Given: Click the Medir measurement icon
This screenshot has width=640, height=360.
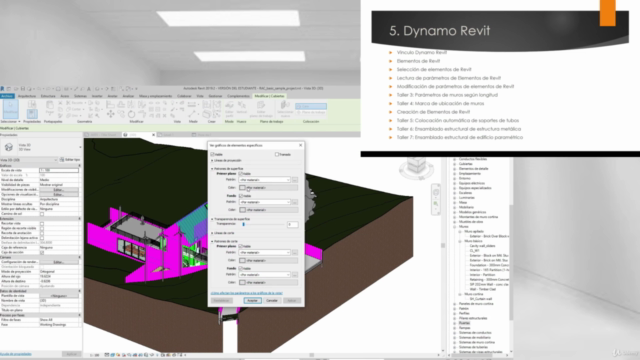Looking at the screenshot, I should [x=192, y=105].
